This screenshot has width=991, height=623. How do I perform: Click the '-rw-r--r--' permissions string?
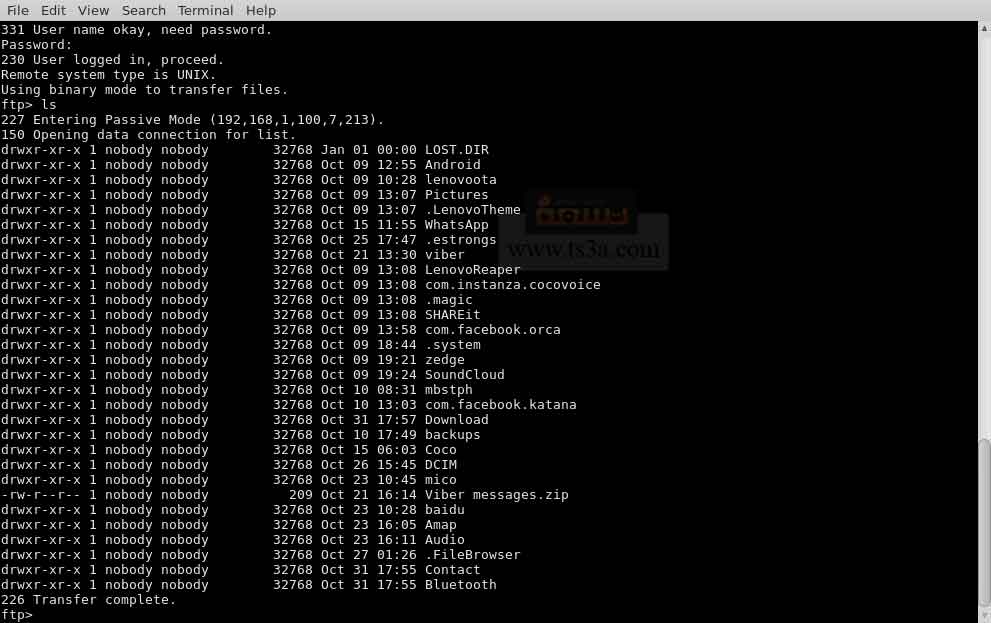coord(40,495)
